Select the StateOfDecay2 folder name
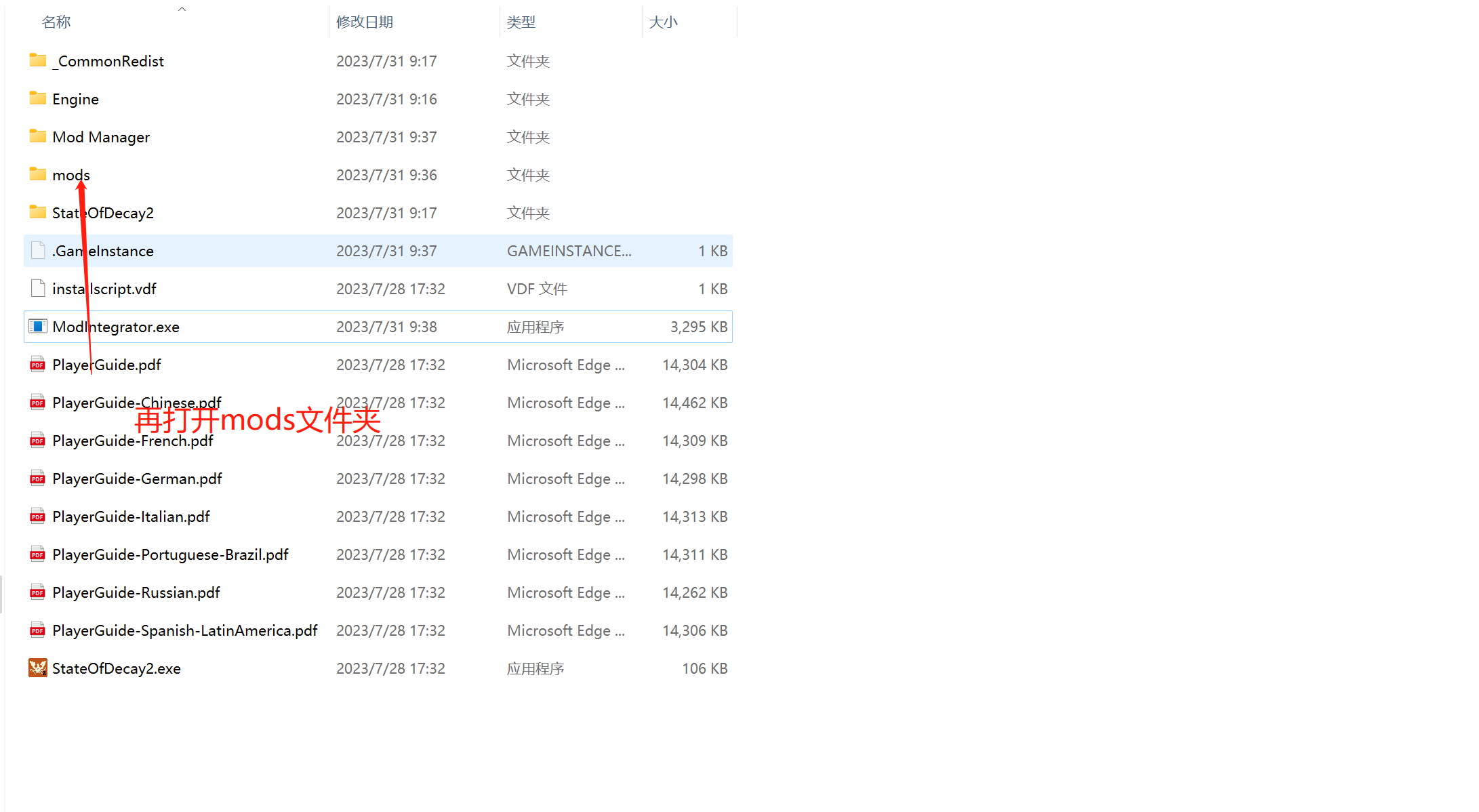Image resolution: width=1479 pixels, height=812 pixels. click(x=103, y=213)
